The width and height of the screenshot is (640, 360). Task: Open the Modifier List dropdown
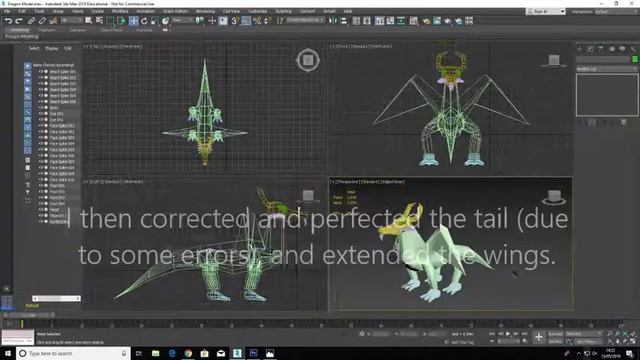[607, 69]
